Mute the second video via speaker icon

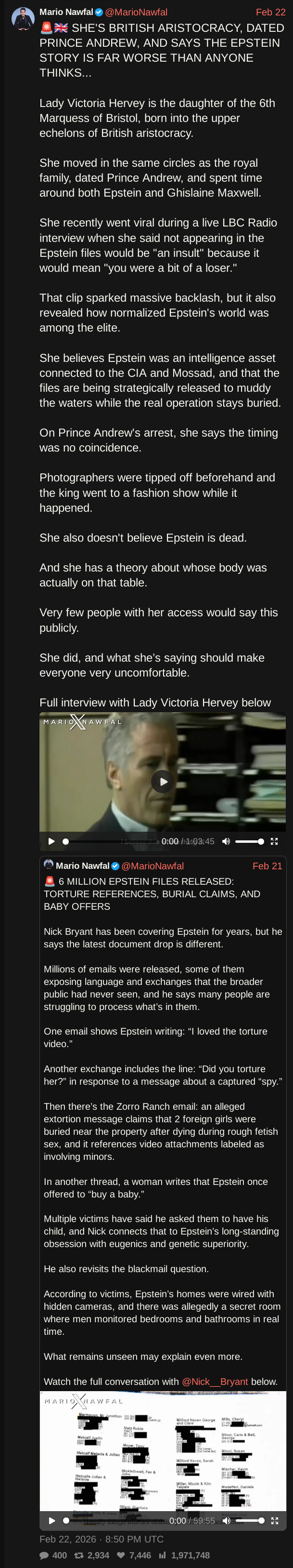[226, 1520]
